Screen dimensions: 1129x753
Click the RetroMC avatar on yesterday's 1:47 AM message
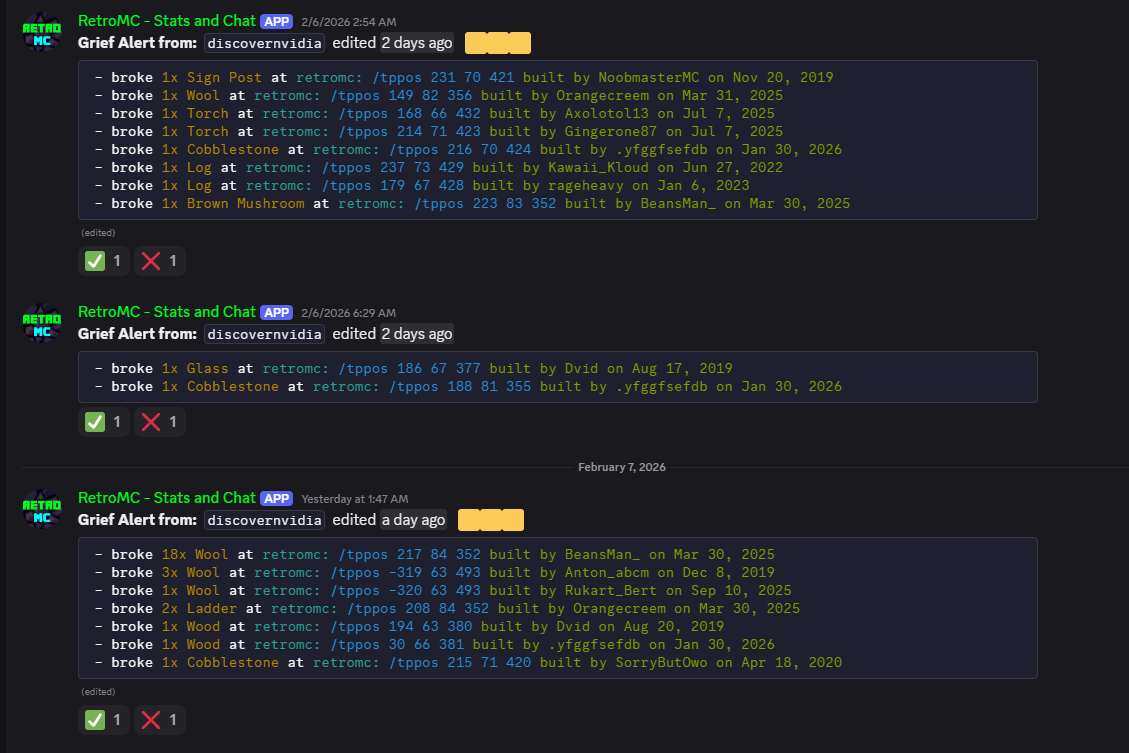(x=42, y=508)
